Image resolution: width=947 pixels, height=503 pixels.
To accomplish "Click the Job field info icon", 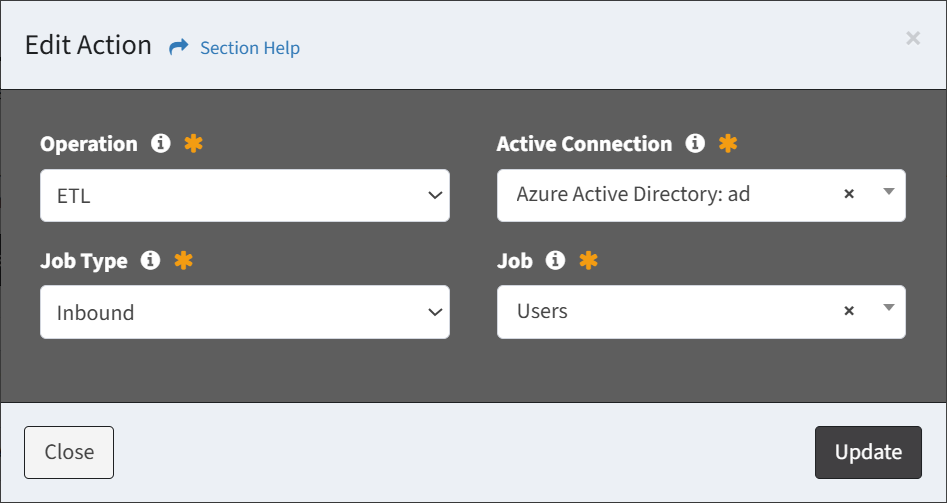I will [555, 260].
